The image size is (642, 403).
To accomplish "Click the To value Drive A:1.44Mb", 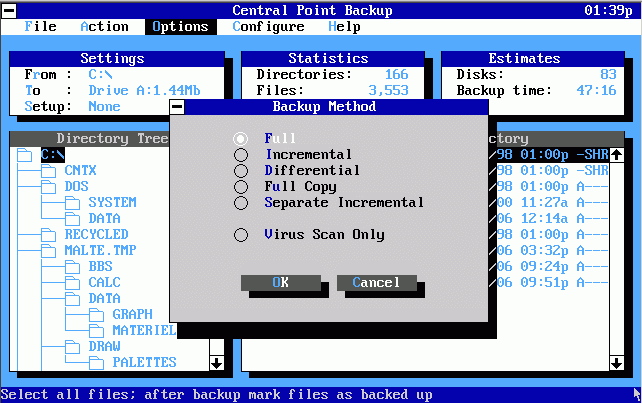I will (x=145, y=91).
